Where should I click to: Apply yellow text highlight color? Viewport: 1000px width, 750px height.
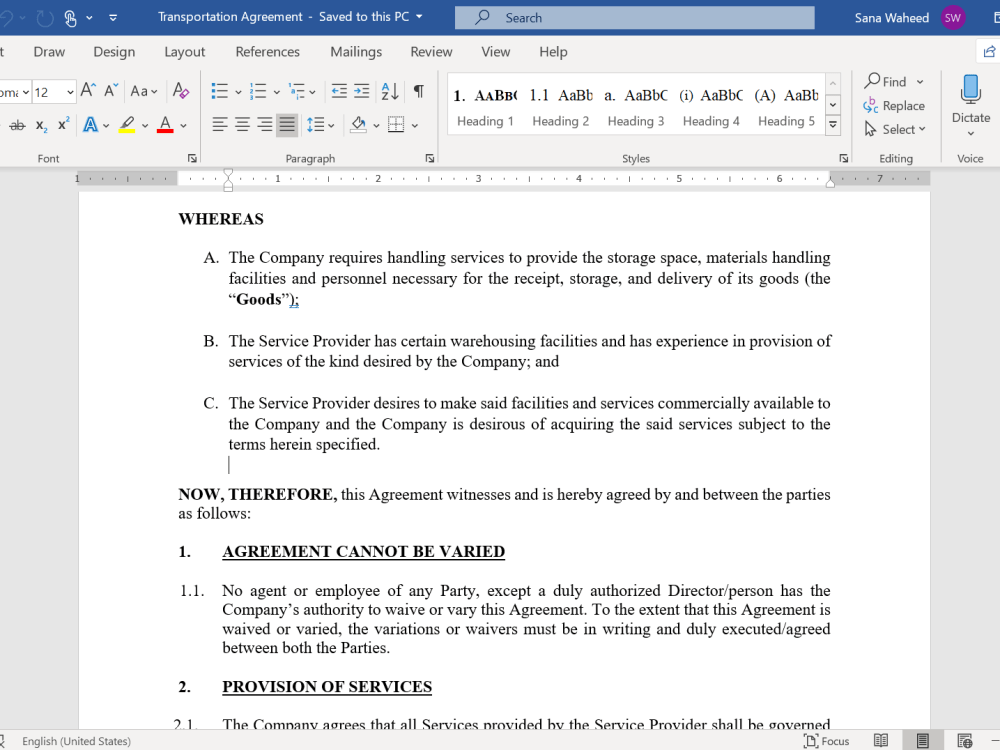[127, 124]
